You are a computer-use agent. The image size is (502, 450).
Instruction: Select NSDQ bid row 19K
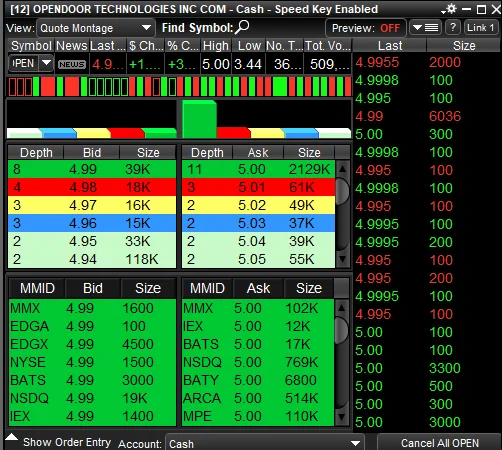click(x=92, y=398)
